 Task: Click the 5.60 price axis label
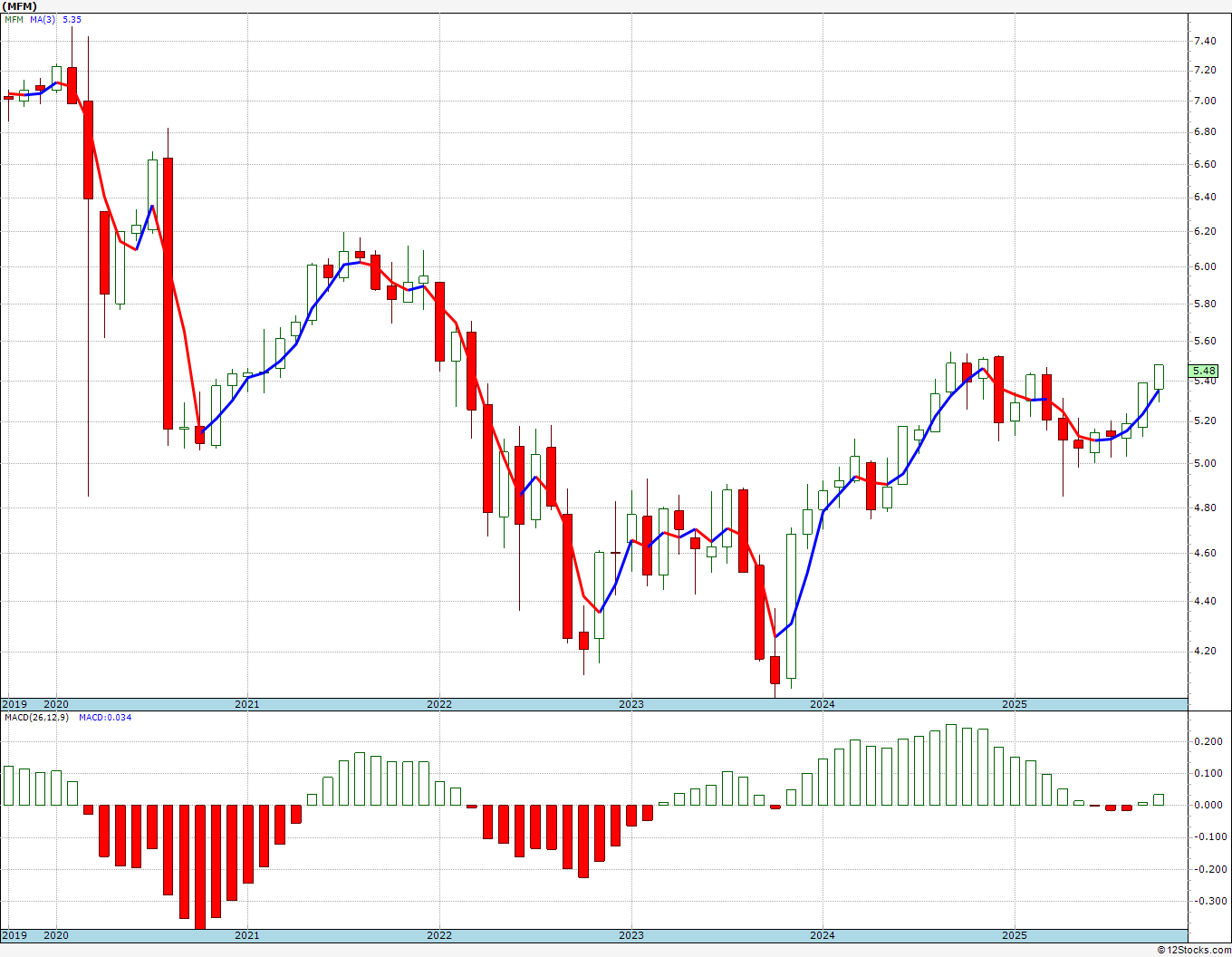pos(1205,341)
